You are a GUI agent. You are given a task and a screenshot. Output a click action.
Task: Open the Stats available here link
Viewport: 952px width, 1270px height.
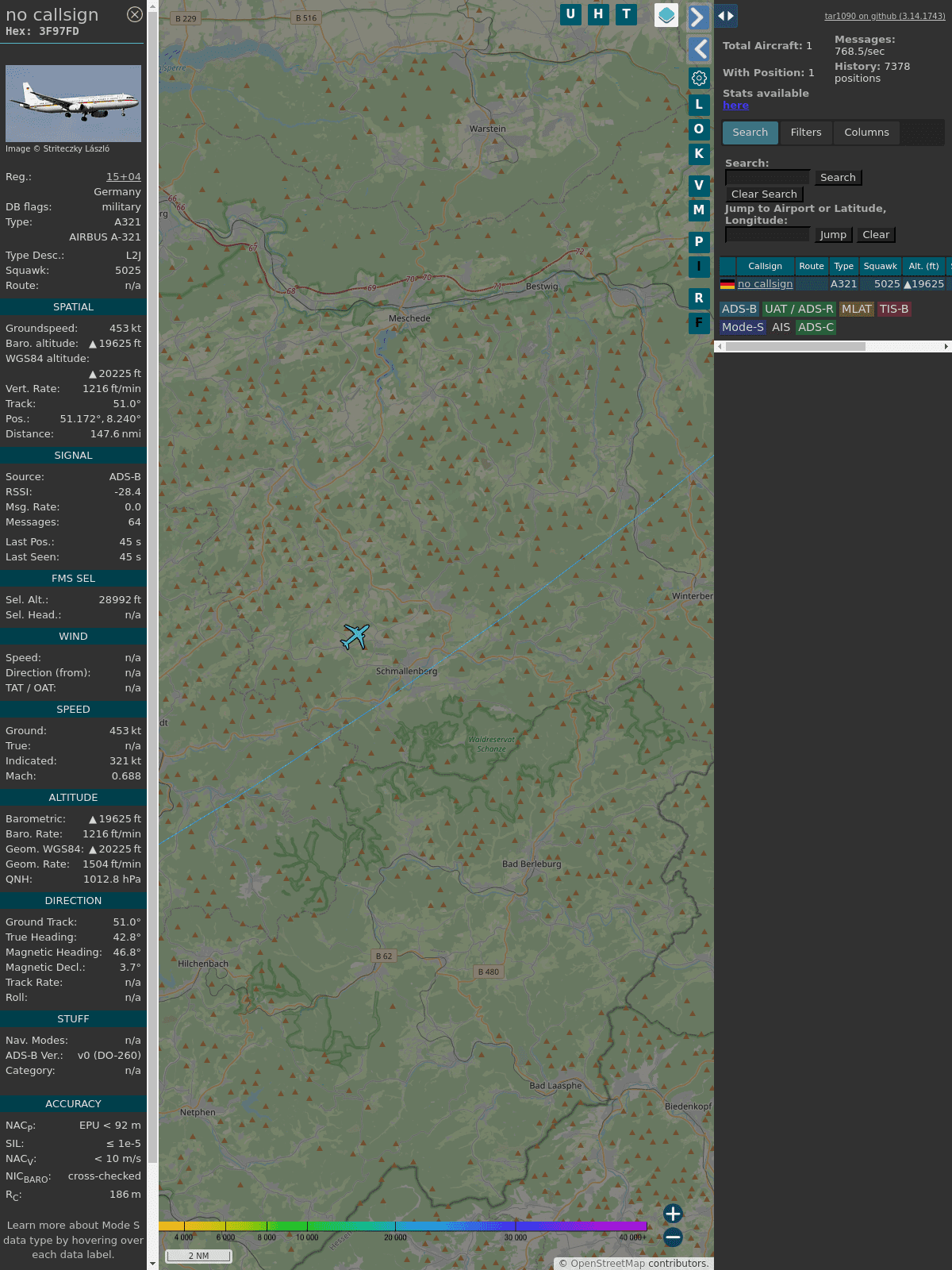pos(735,106)
